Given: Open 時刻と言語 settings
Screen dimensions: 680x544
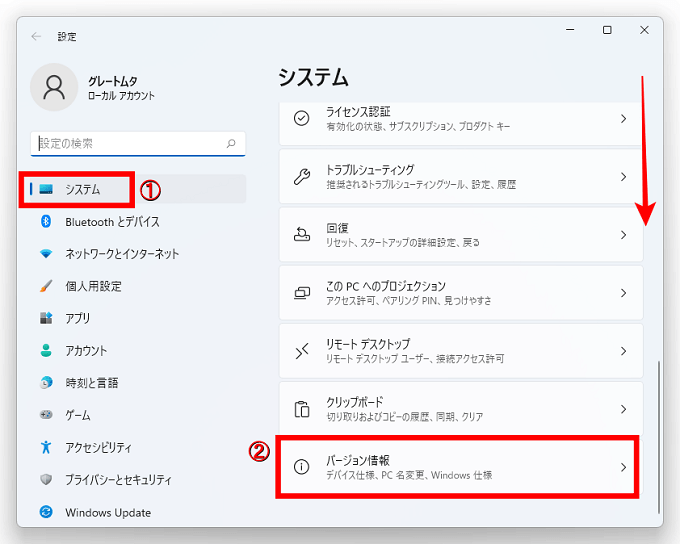Looking at the screenshot, I should [x=138, y=383].
